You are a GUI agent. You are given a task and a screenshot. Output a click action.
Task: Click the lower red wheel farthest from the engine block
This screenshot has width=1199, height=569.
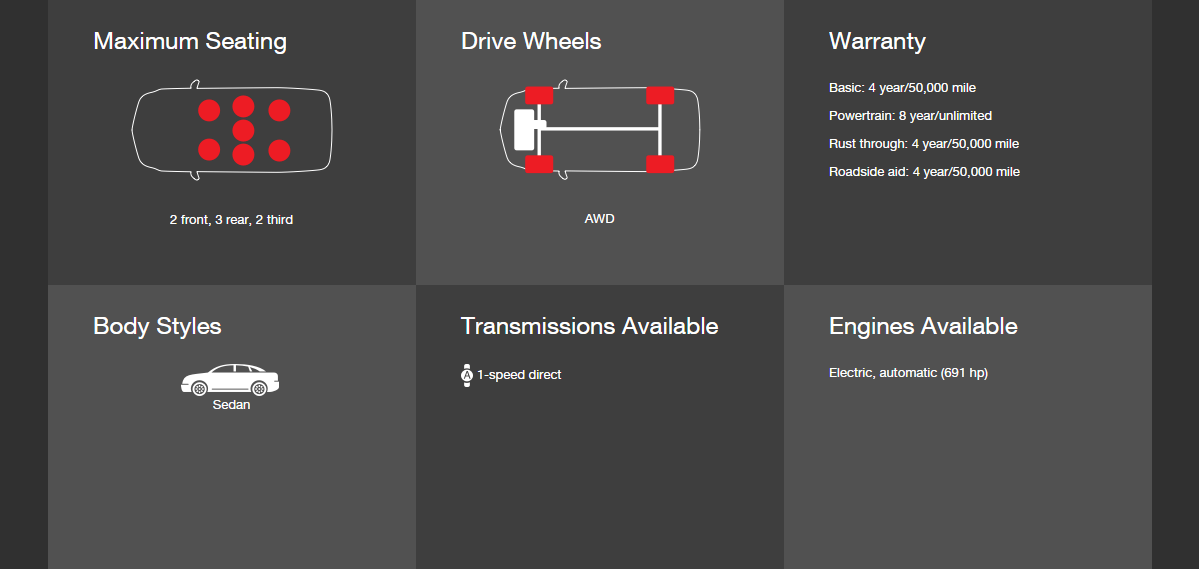pyautogui.click(x=660, y=164)
